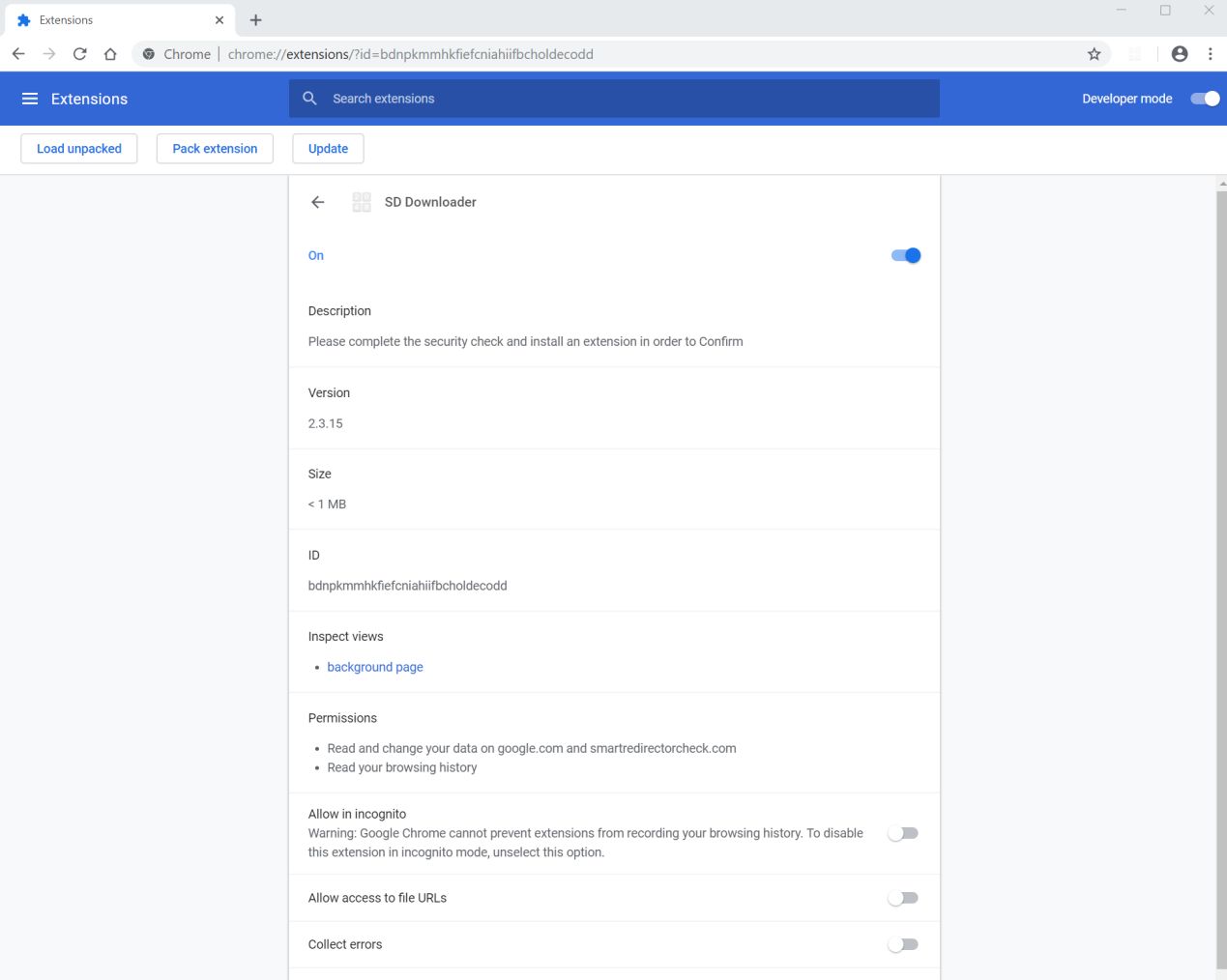Open Chrome's three-dot menu
The height and width of the screenshot is (980, 1227).
pos(1210,54)
